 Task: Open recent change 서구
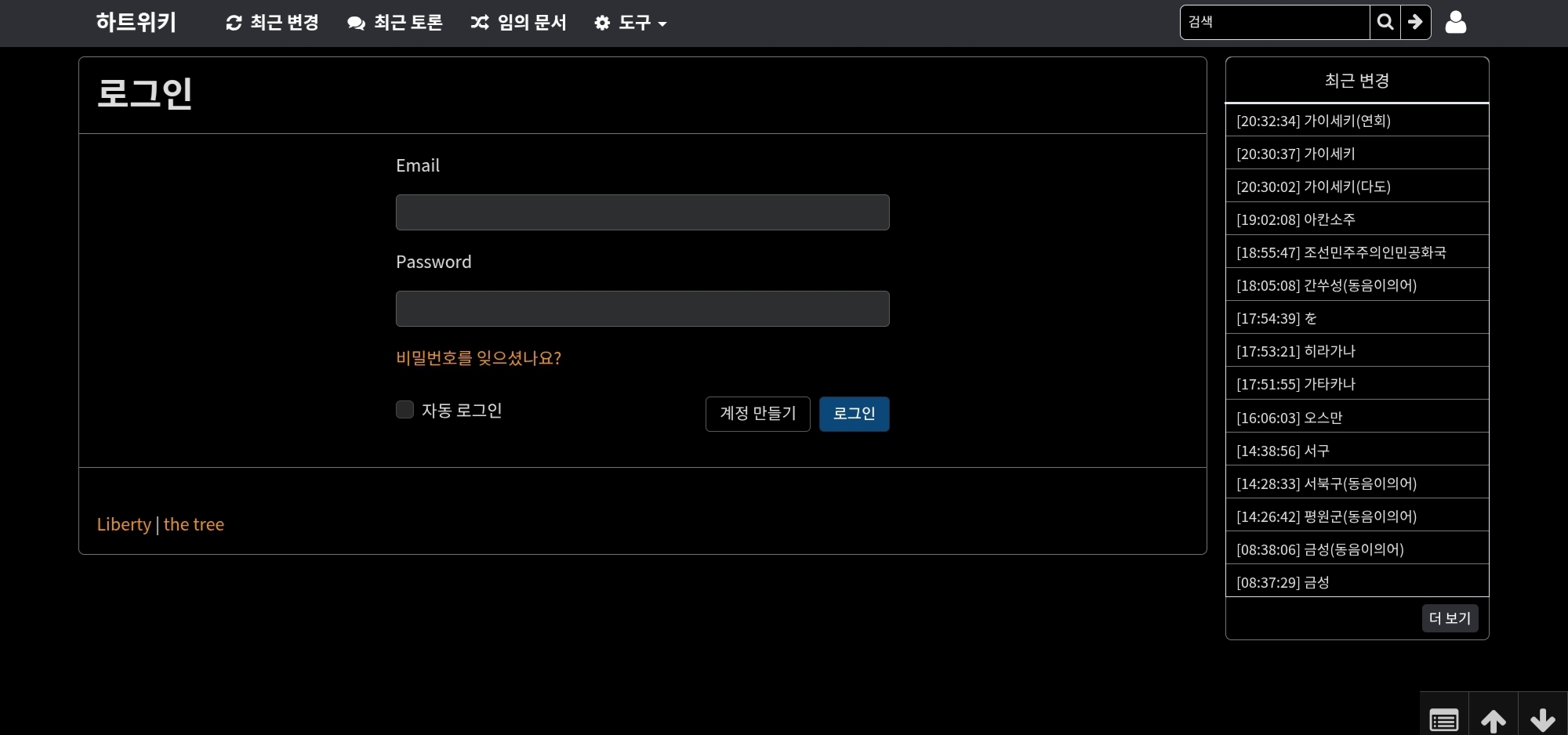[x=1357, y=451]
